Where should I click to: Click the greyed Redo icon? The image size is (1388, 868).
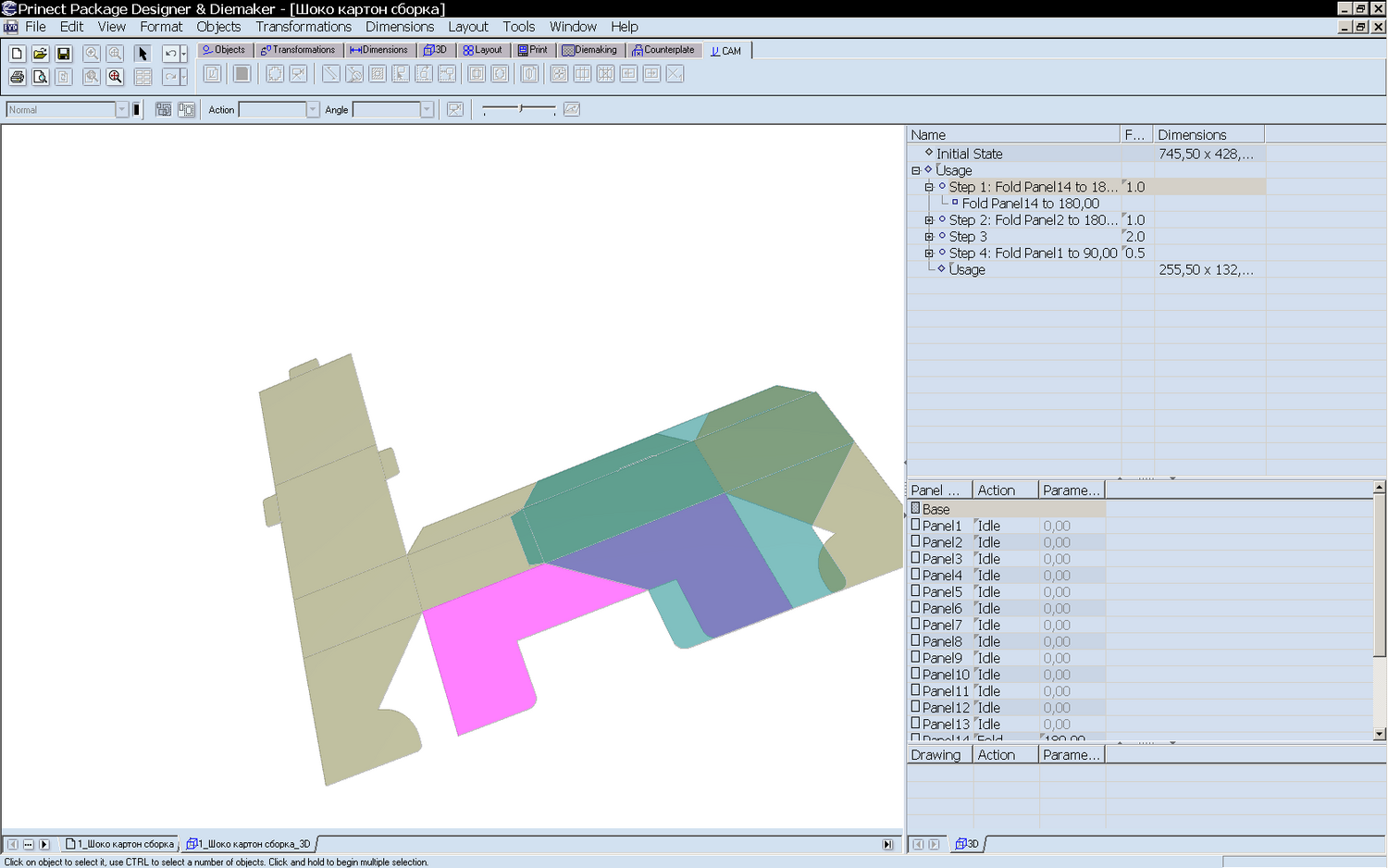[x=170, y=77]
